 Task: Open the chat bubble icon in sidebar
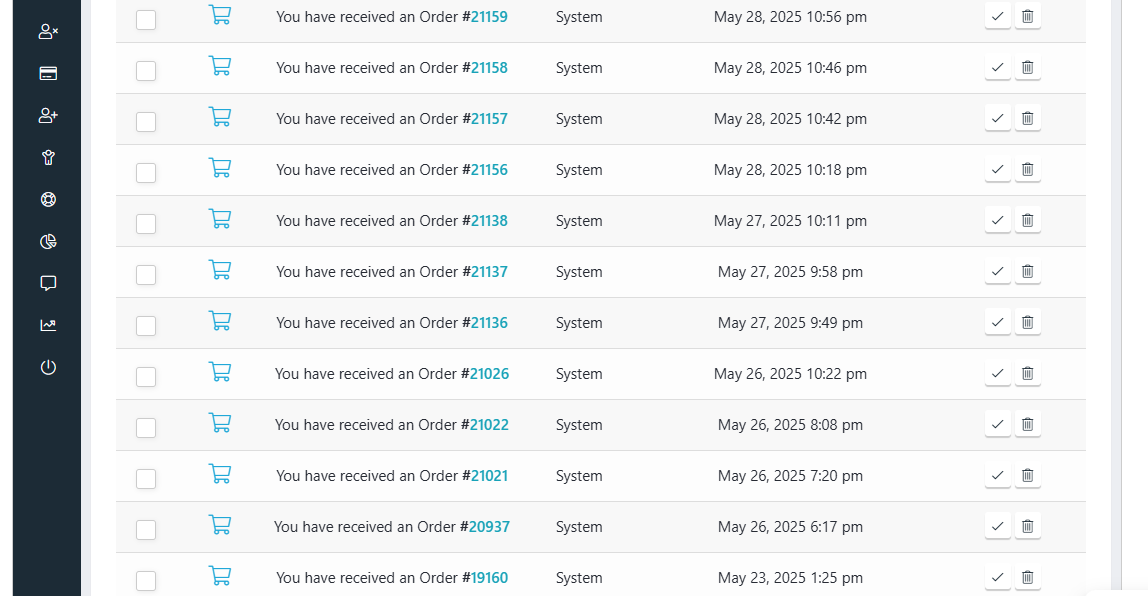coord(48,283)
